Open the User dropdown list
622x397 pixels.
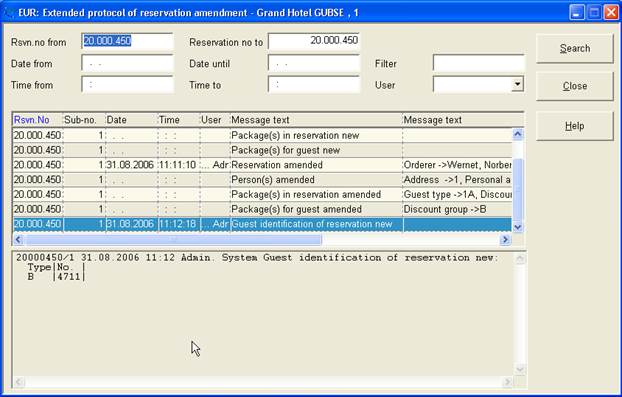click(x=517, y=84)
